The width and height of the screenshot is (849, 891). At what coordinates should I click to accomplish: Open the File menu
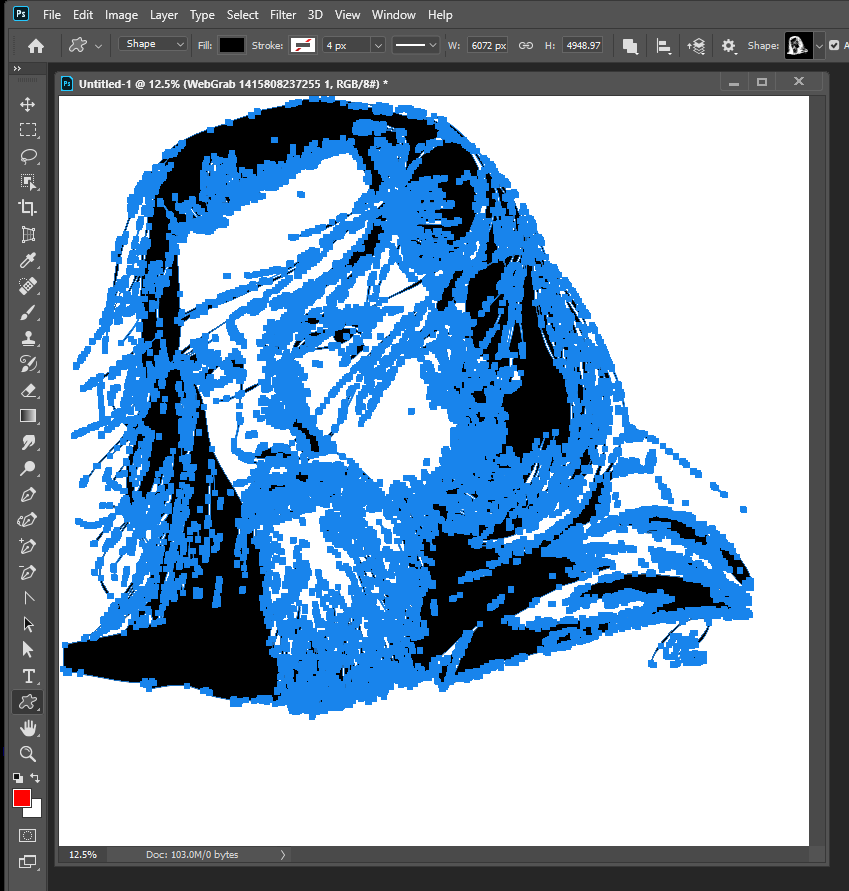52,15
